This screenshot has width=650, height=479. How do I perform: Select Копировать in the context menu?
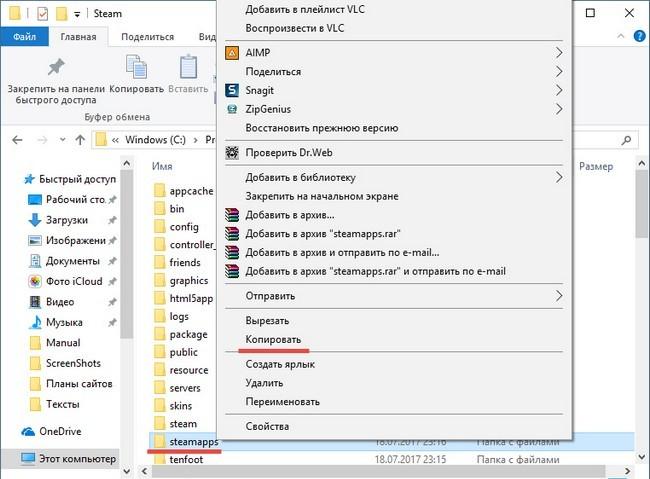tap(273, 339)
